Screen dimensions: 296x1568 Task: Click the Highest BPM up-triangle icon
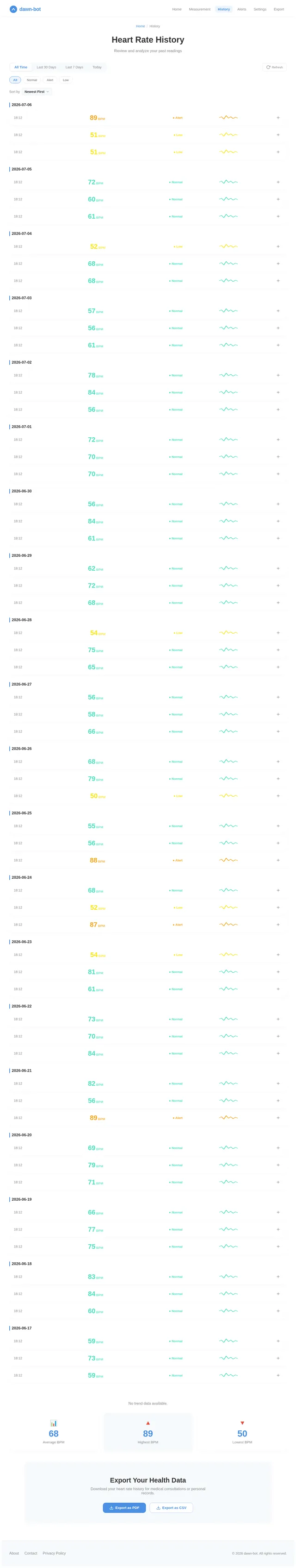(x=148, y=1423)
